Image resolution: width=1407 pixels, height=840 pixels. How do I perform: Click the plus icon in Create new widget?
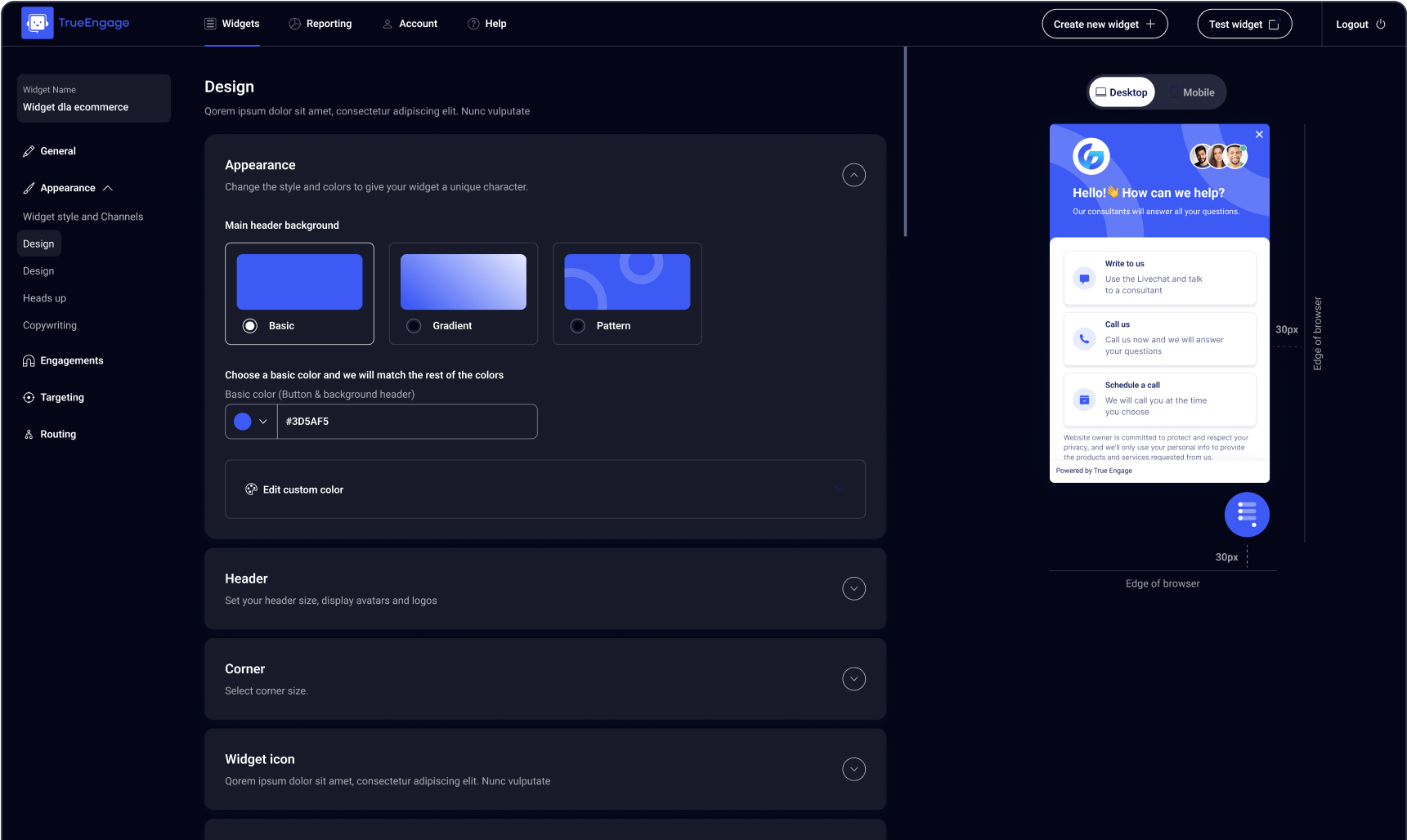(1150, 24)
